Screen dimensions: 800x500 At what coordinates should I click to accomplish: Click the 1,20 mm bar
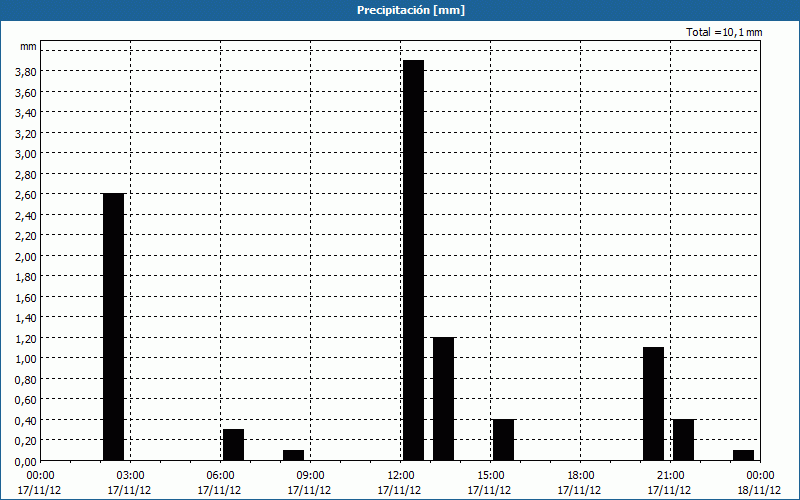coord(443,399)
